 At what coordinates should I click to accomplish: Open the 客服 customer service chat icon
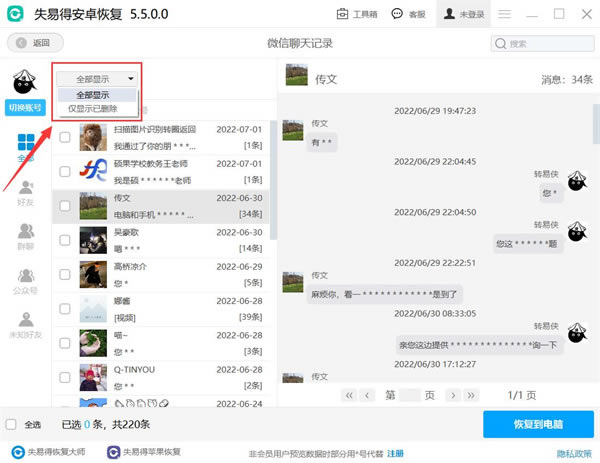coord(397,14)
